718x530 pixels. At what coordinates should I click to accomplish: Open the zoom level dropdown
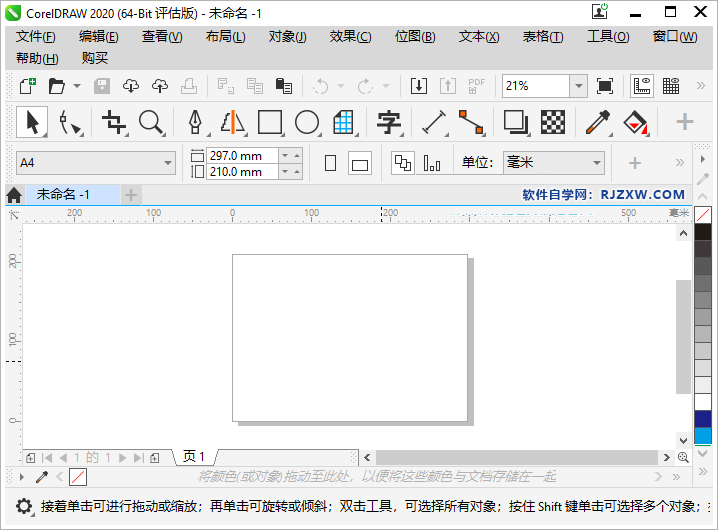pyautogui.click(x=579, y=86)
